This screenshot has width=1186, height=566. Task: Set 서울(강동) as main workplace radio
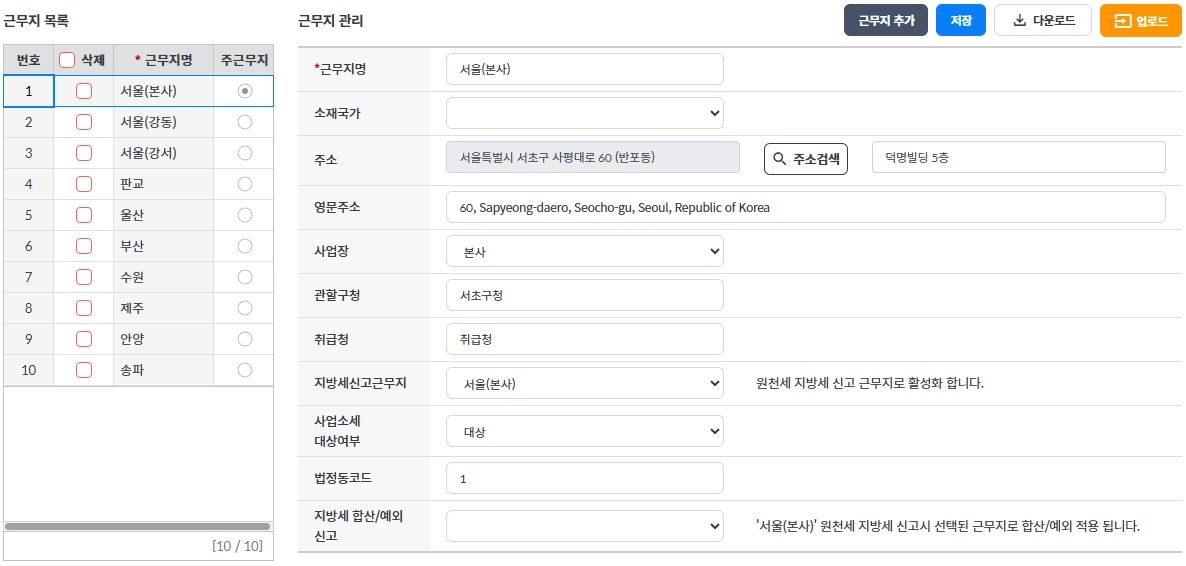pyautogui.click(x=245, y=122)
